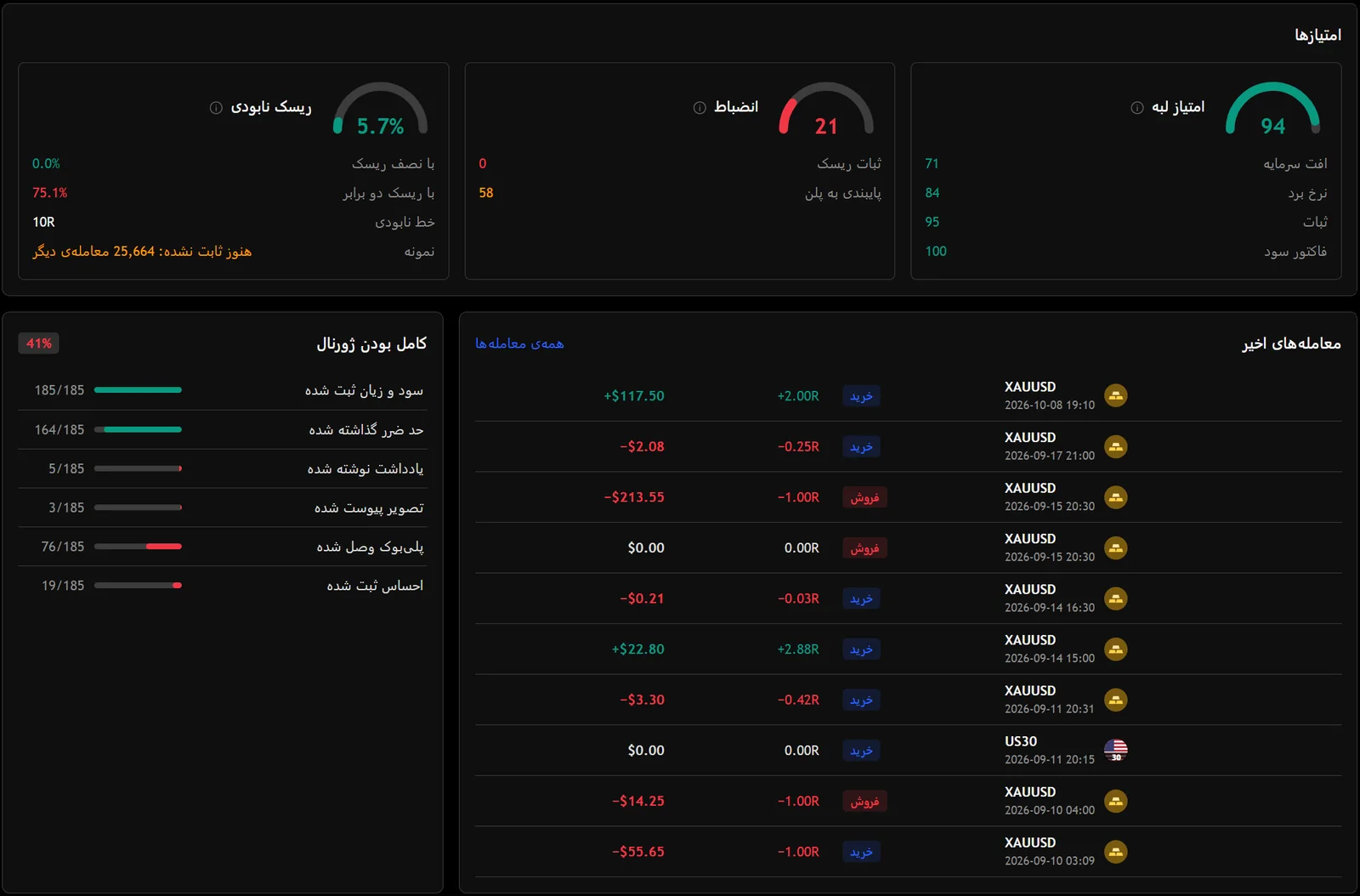Click gold icon of XAUUSD 2026-09-14 15:00 trade
1360x896 pixels.
pos(1115,649)
